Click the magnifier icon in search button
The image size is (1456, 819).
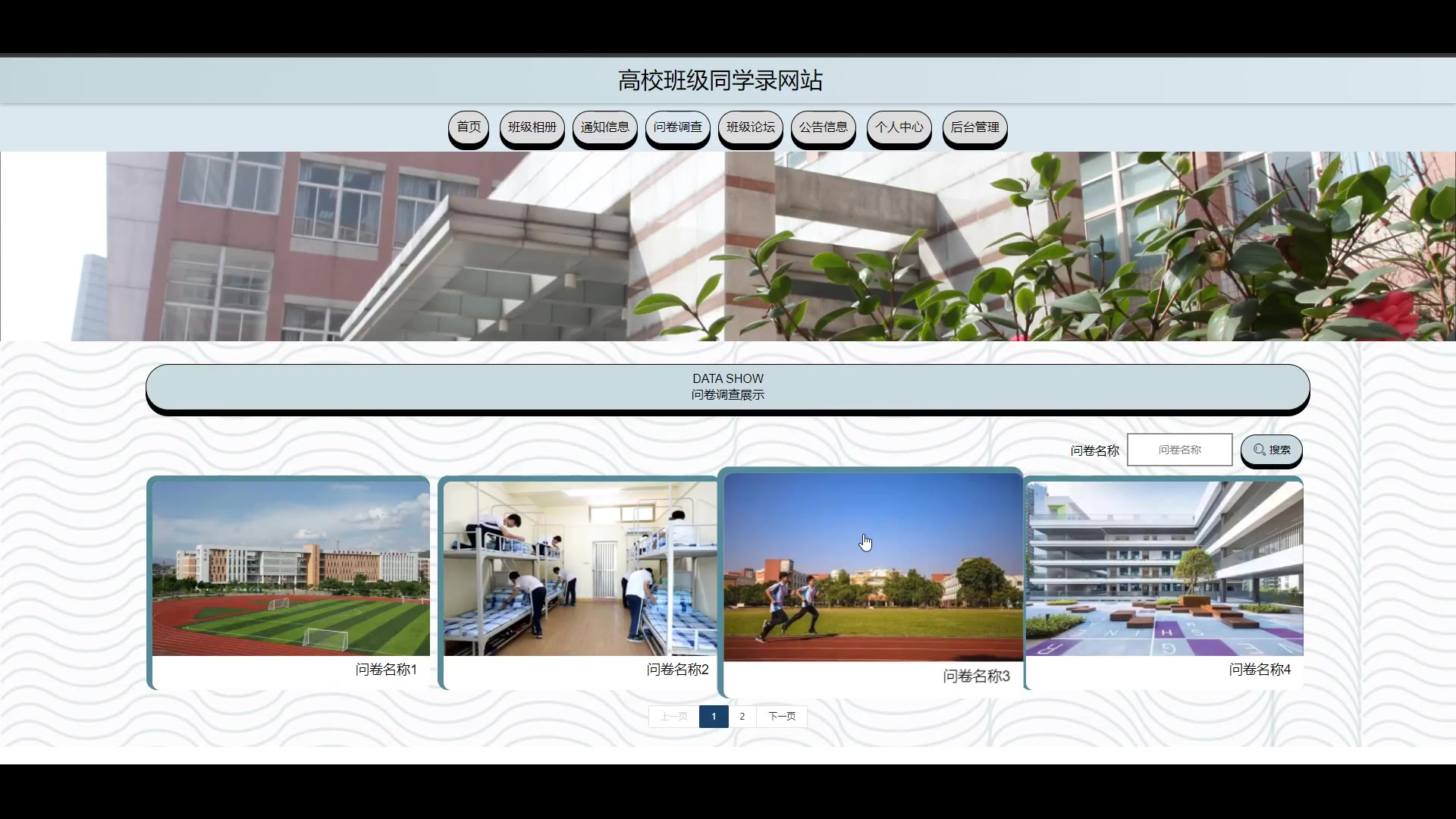point(1260,450)
